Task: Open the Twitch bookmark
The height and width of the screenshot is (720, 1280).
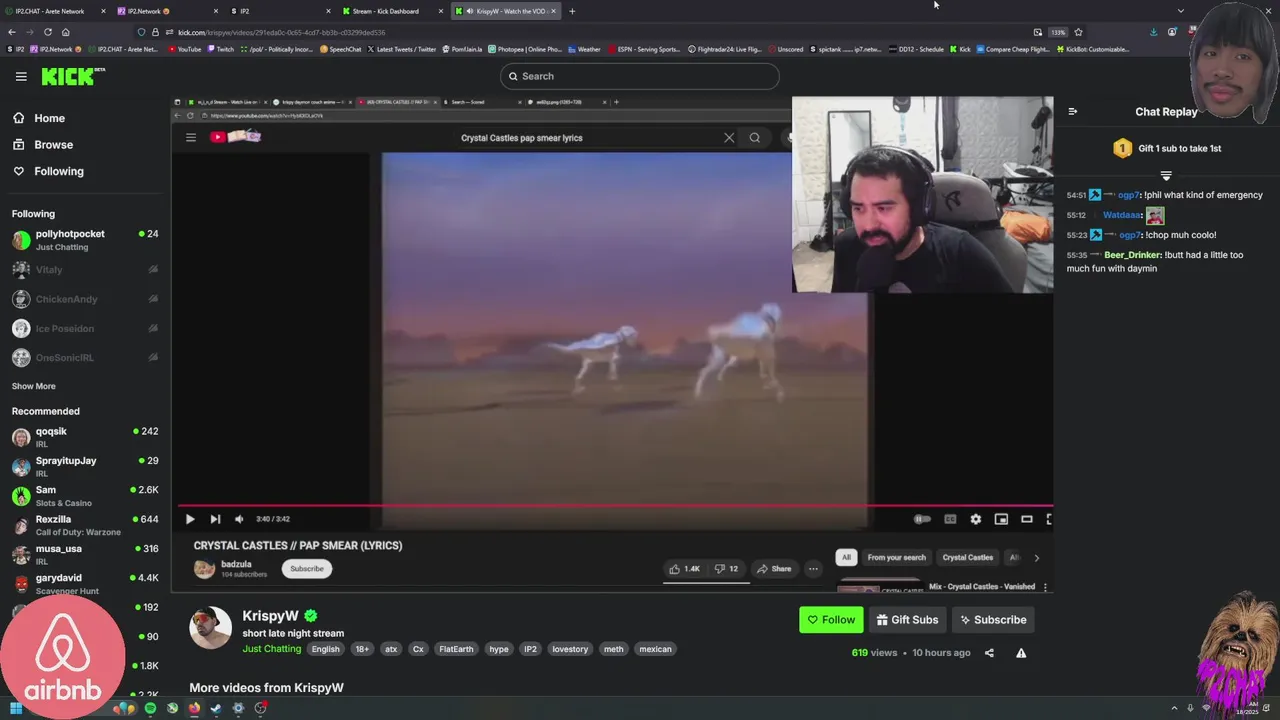Action: [221, 49]
